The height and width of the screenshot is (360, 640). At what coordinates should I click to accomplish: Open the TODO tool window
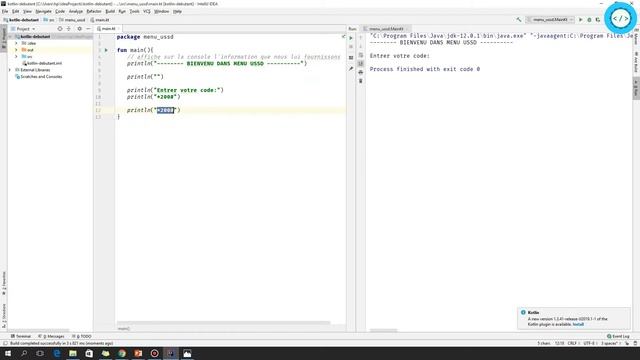[x=82, y=336]
